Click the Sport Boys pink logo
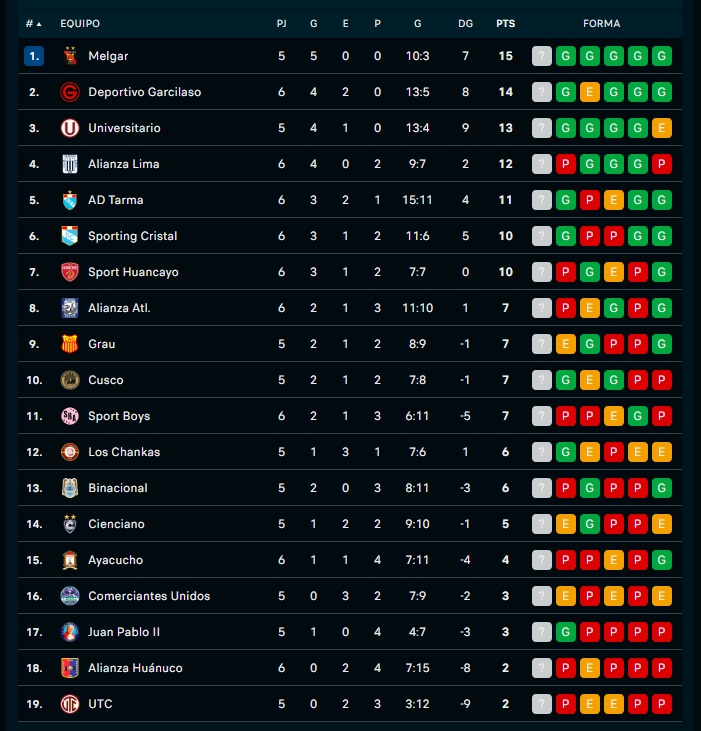The width and height of the screenshot is (701, 731). coord(70,416)
